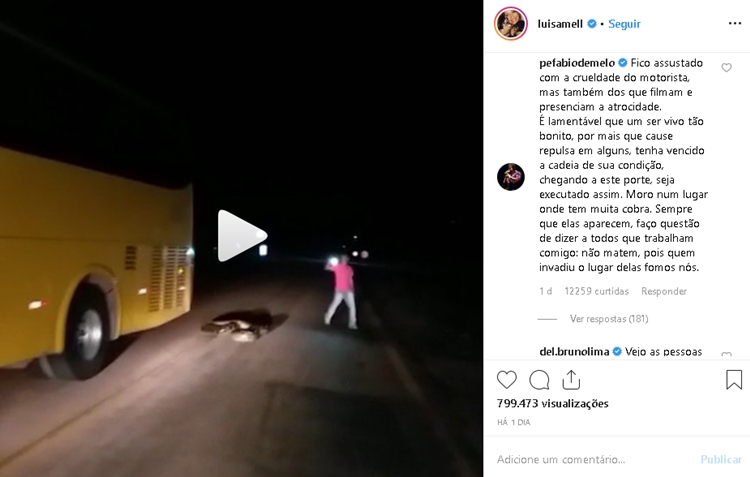Play the video of the yellow bus
The width and height of the screenshot is (750, 477).
tap(242, 236)
